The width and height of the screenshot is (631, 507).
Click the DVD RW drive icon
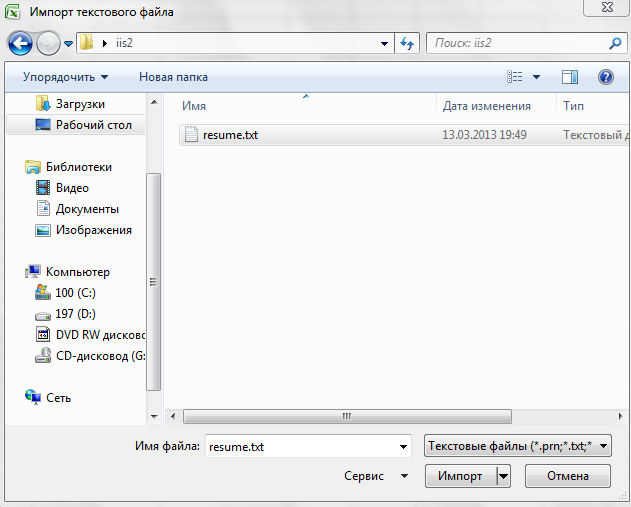coord(43,334)
